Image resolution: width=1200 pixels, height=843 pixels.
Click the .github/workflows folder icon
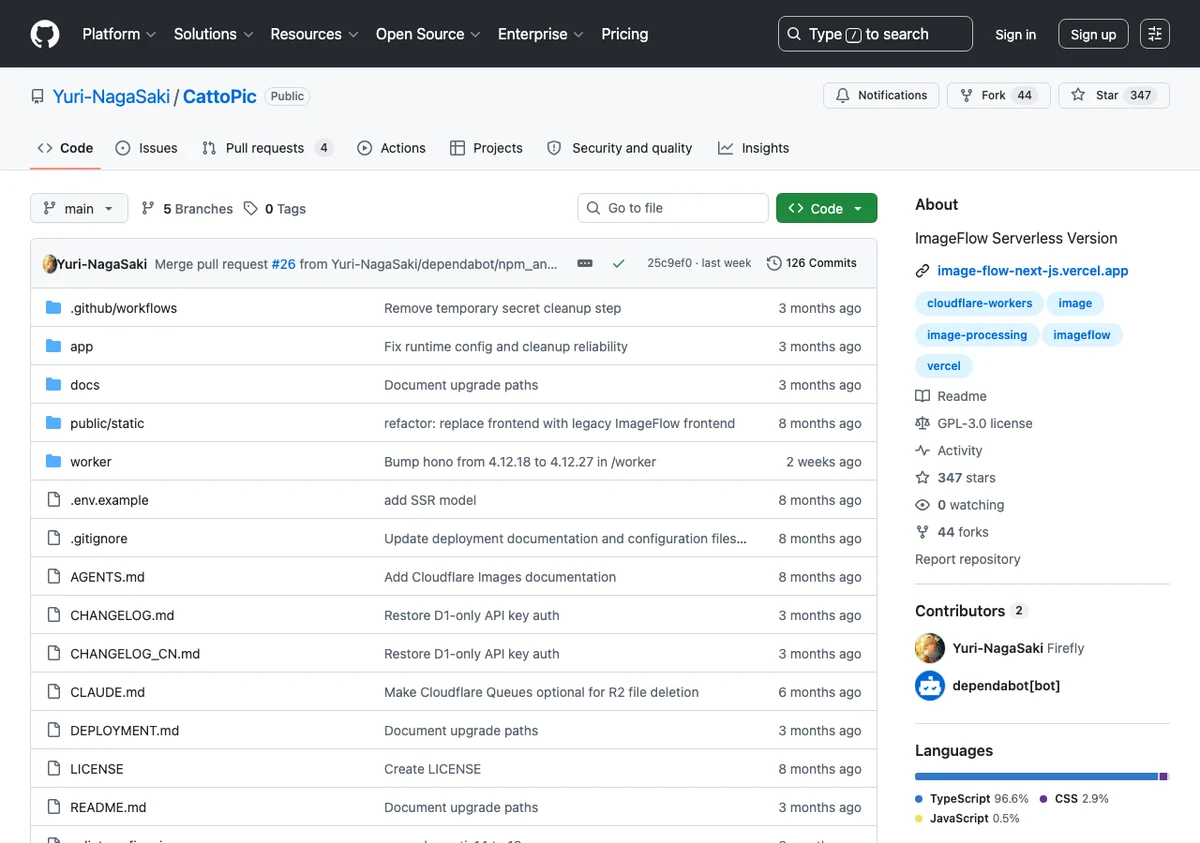(54, 308)
